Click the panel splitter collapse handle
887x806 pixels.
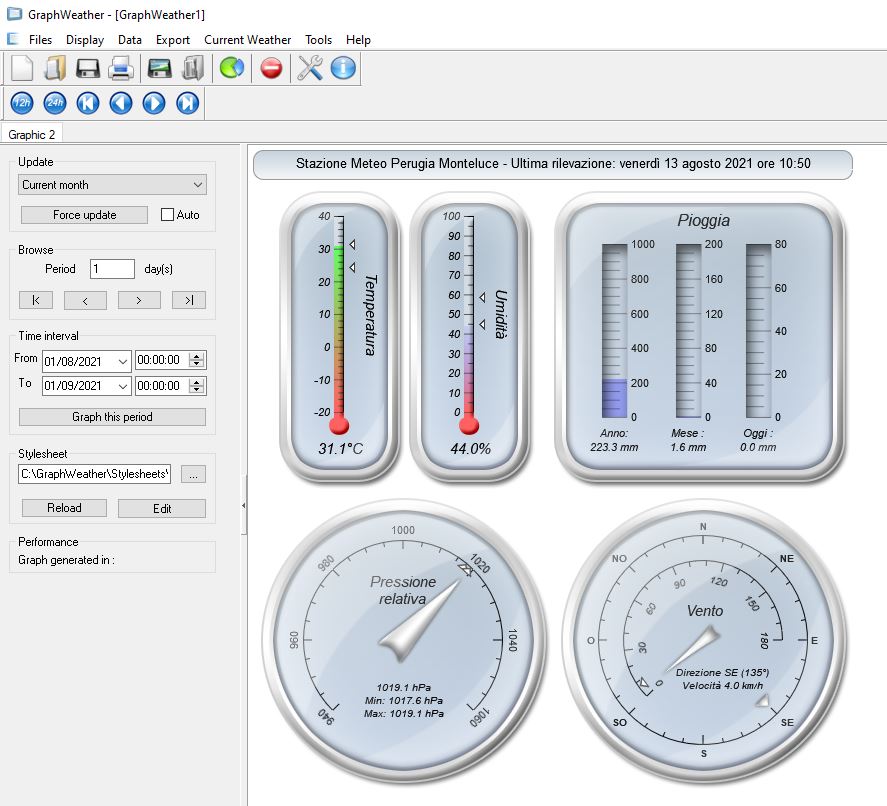pos(244,505)
